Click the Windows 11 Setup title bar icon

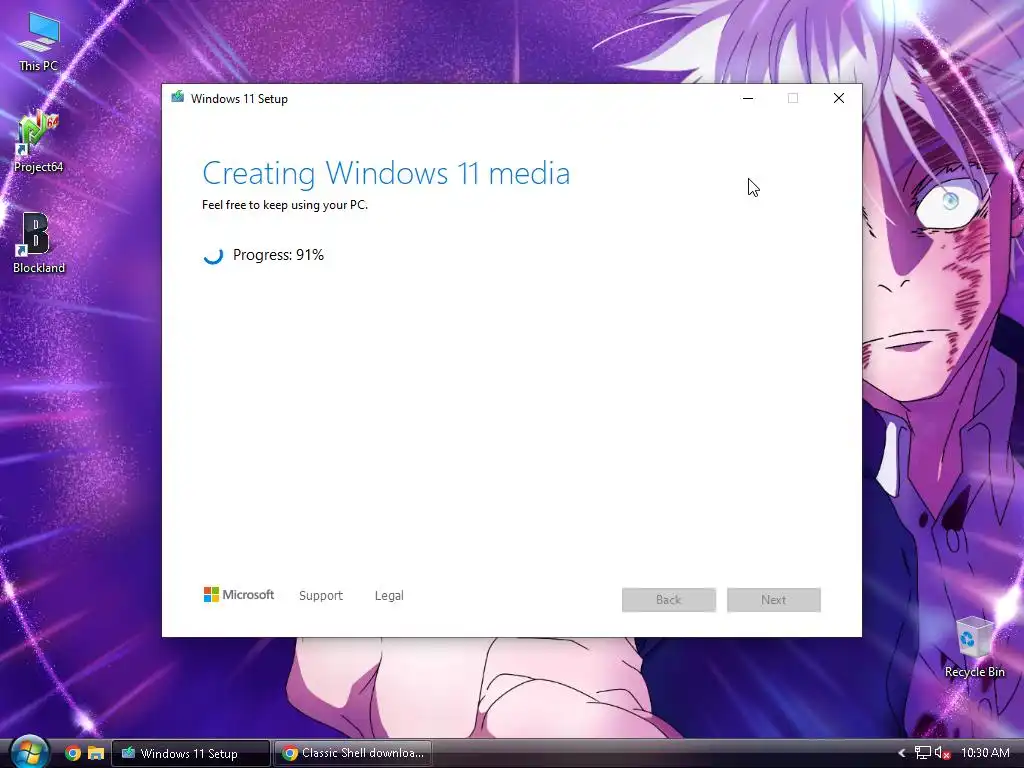[x=178, y=98]
